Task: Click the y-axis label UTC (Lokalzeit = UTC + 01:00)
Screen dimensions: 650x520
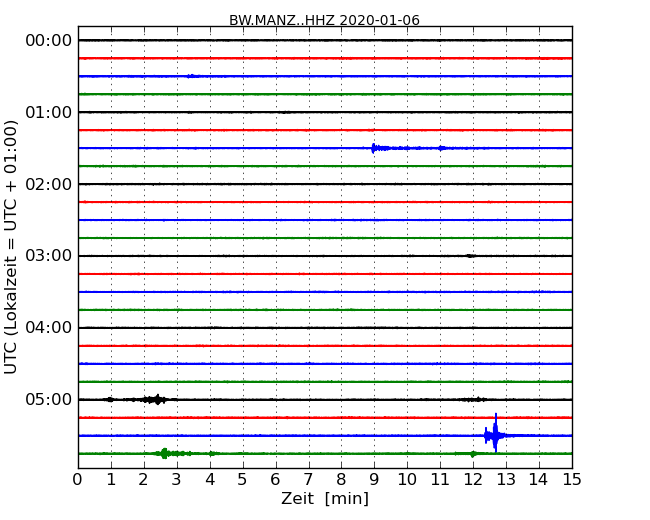Action: tap(12, 246)
